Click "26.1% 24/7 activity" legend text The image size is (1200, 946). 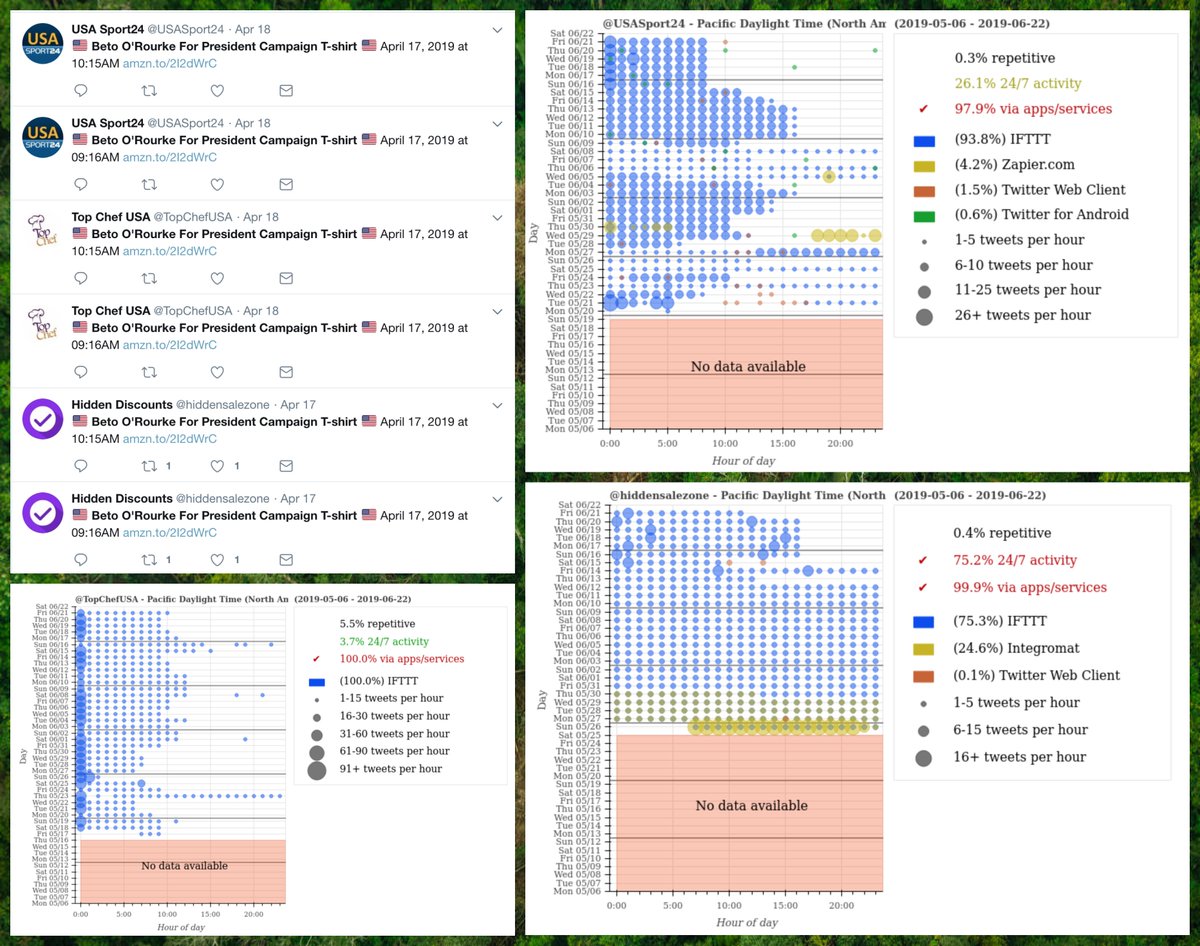click(x=1018, y=83)
